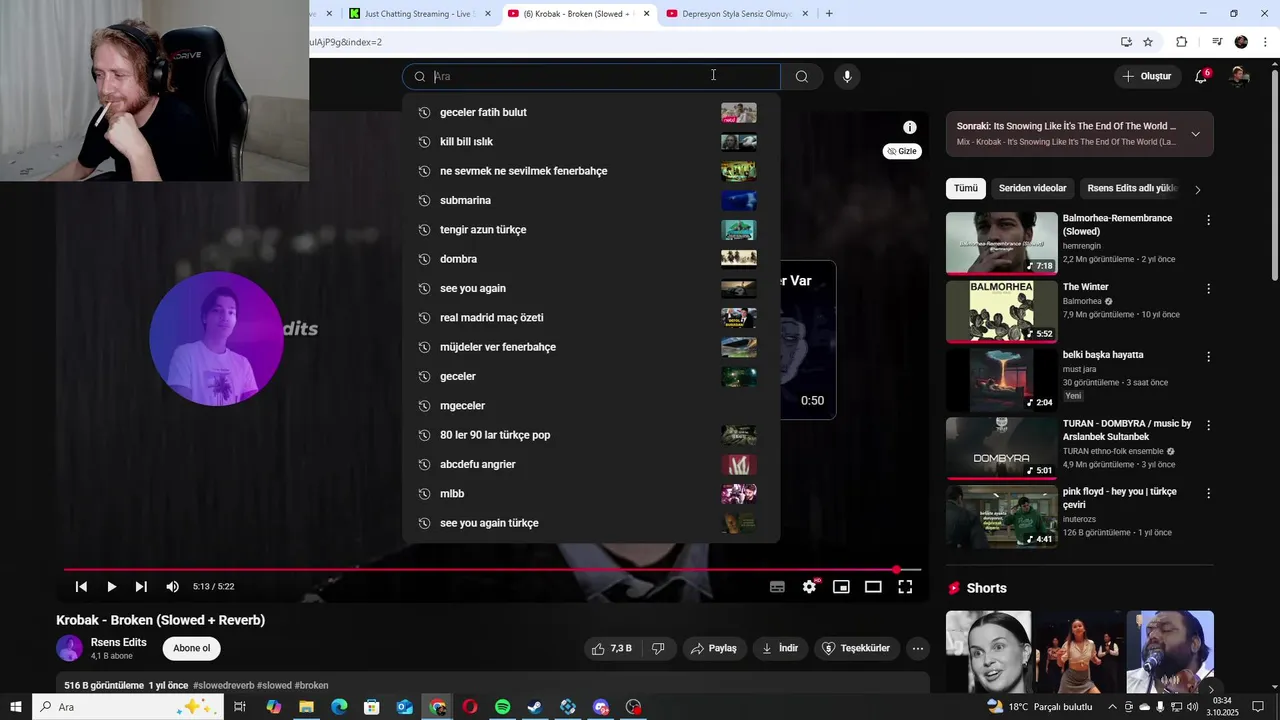1280x720 pixels.
Task: Start voice search with the microphone icon
Action: [847, 76]
